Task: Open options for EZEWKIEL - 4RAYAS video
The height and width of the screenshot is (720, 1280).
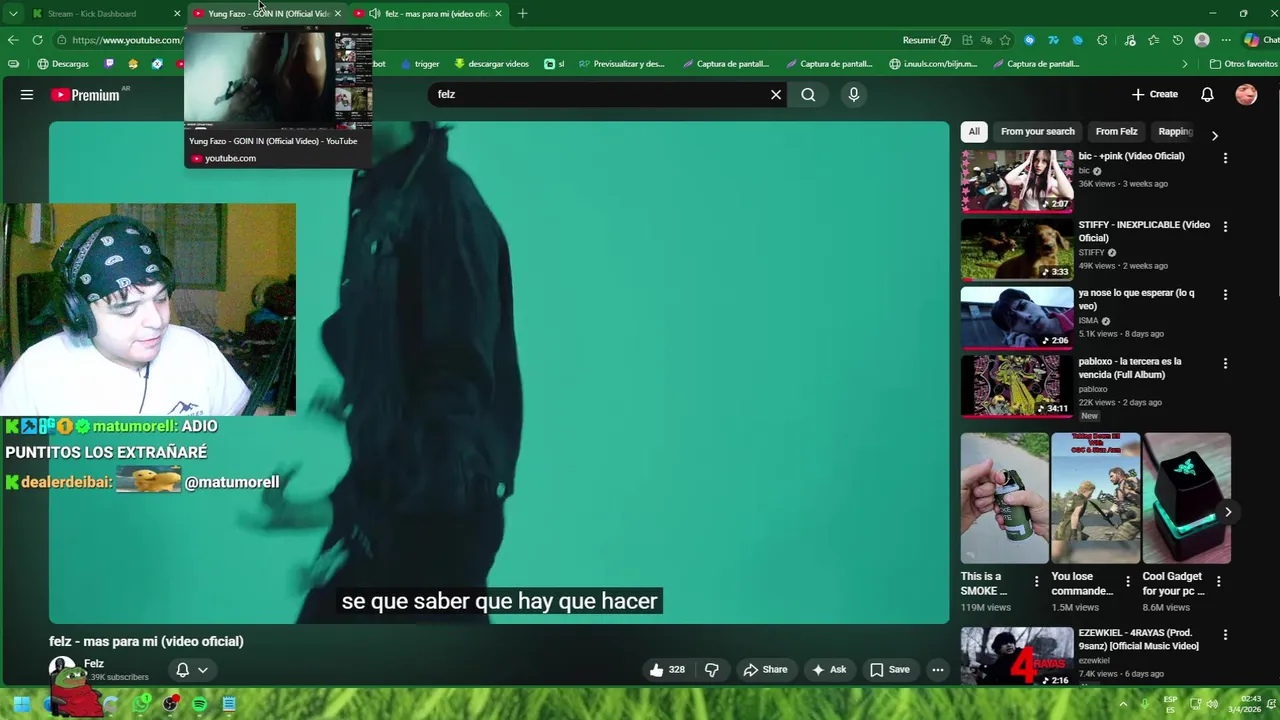Action: pos(1225,635)
